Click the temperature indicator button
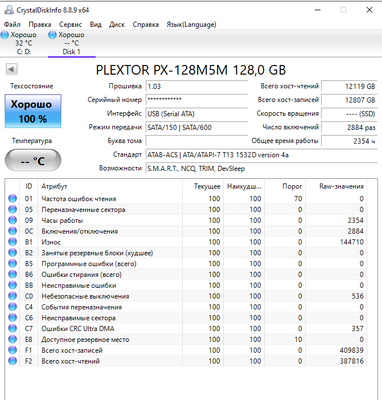 [33, 161]
